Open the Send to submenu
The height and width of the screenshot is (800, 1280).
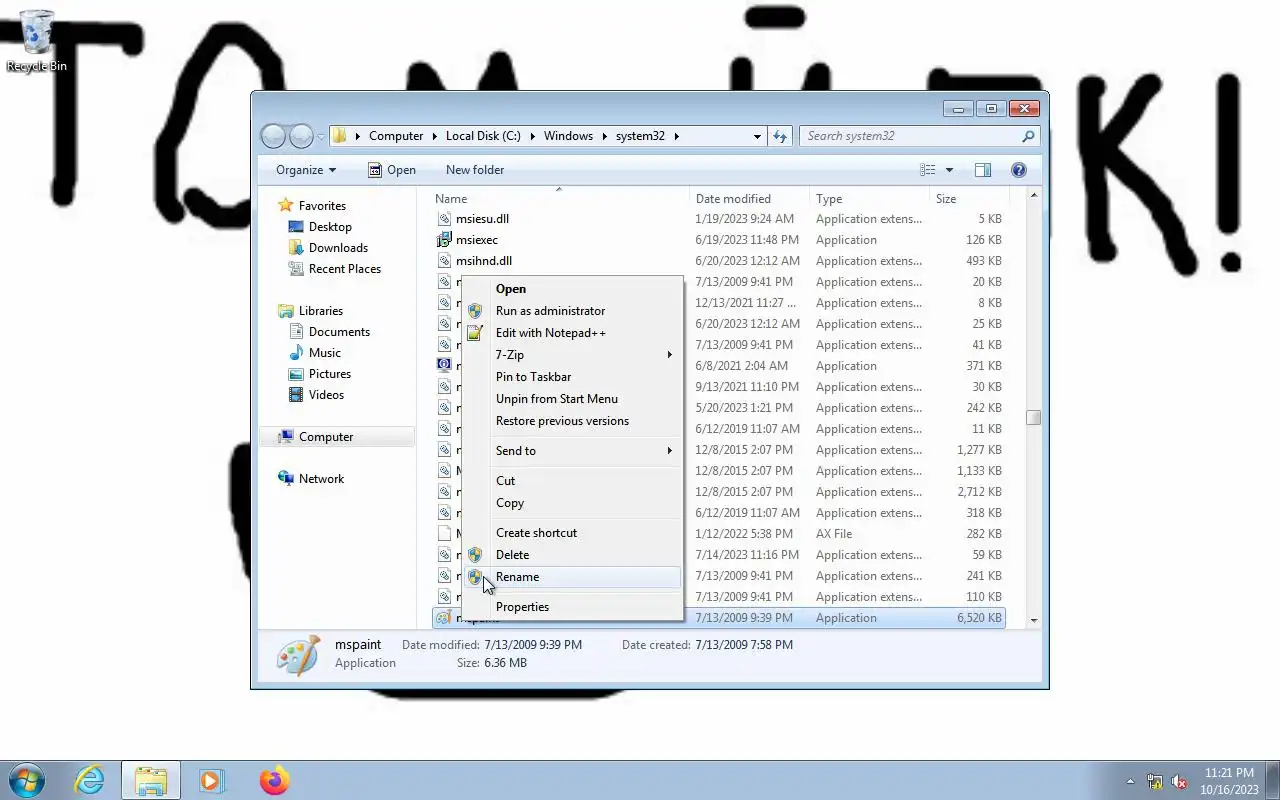pos(572,451)
